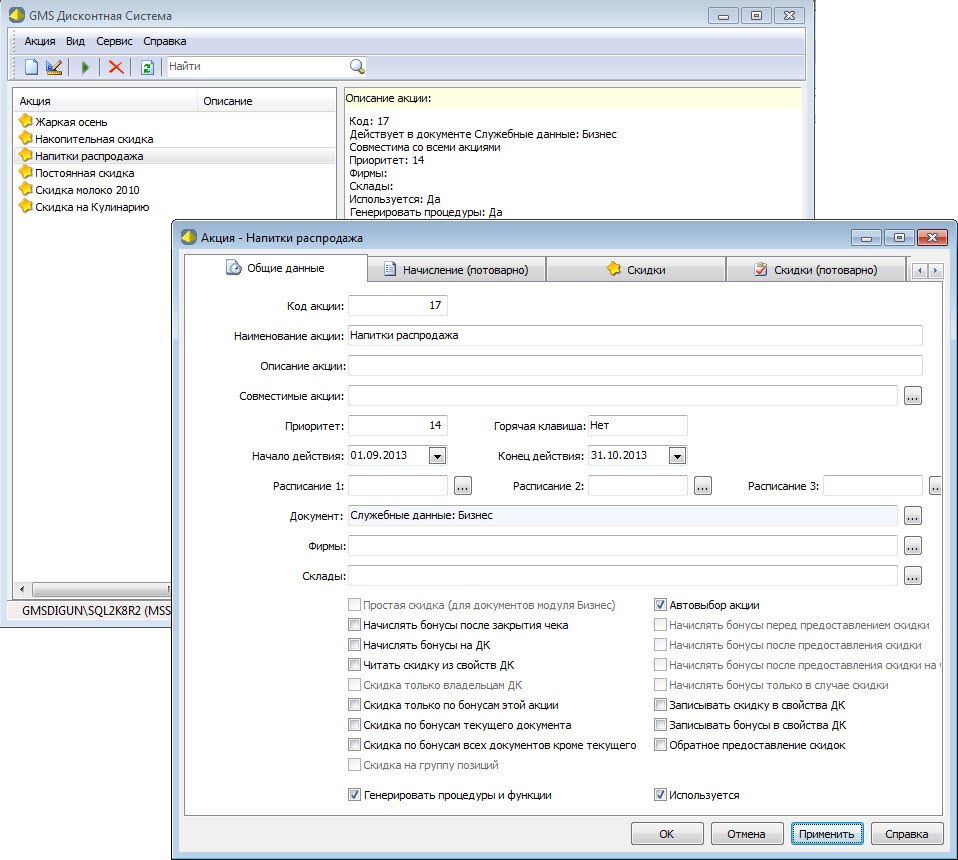Uncheck the Автовыбор акции checkbox
Viewport: 958px width, 860px height.
coord(660,605)
